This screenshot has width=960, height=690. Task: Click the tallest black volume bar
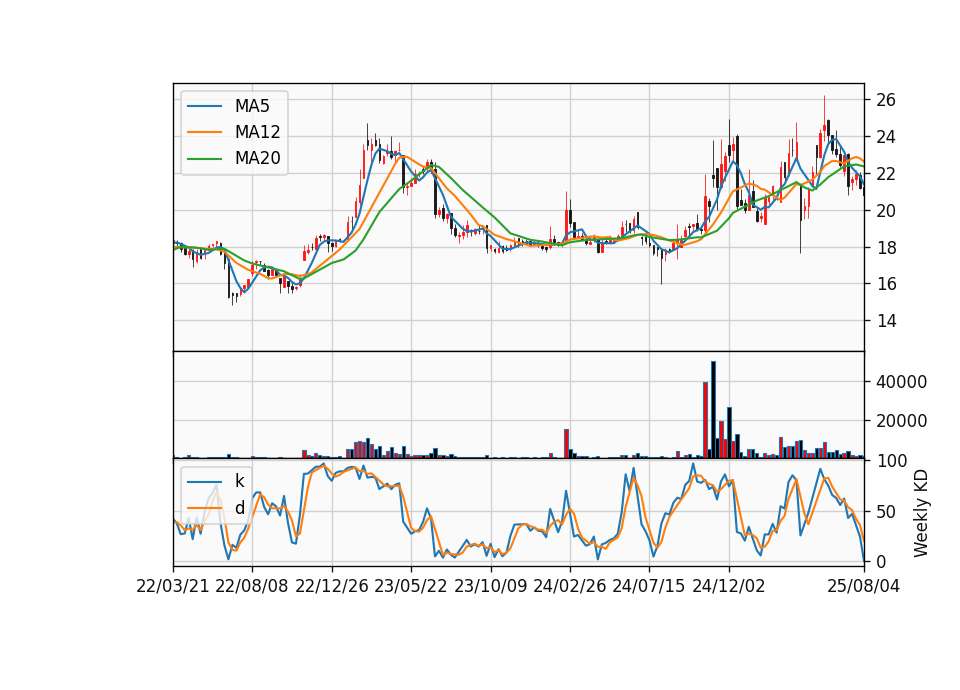point(713,410)
